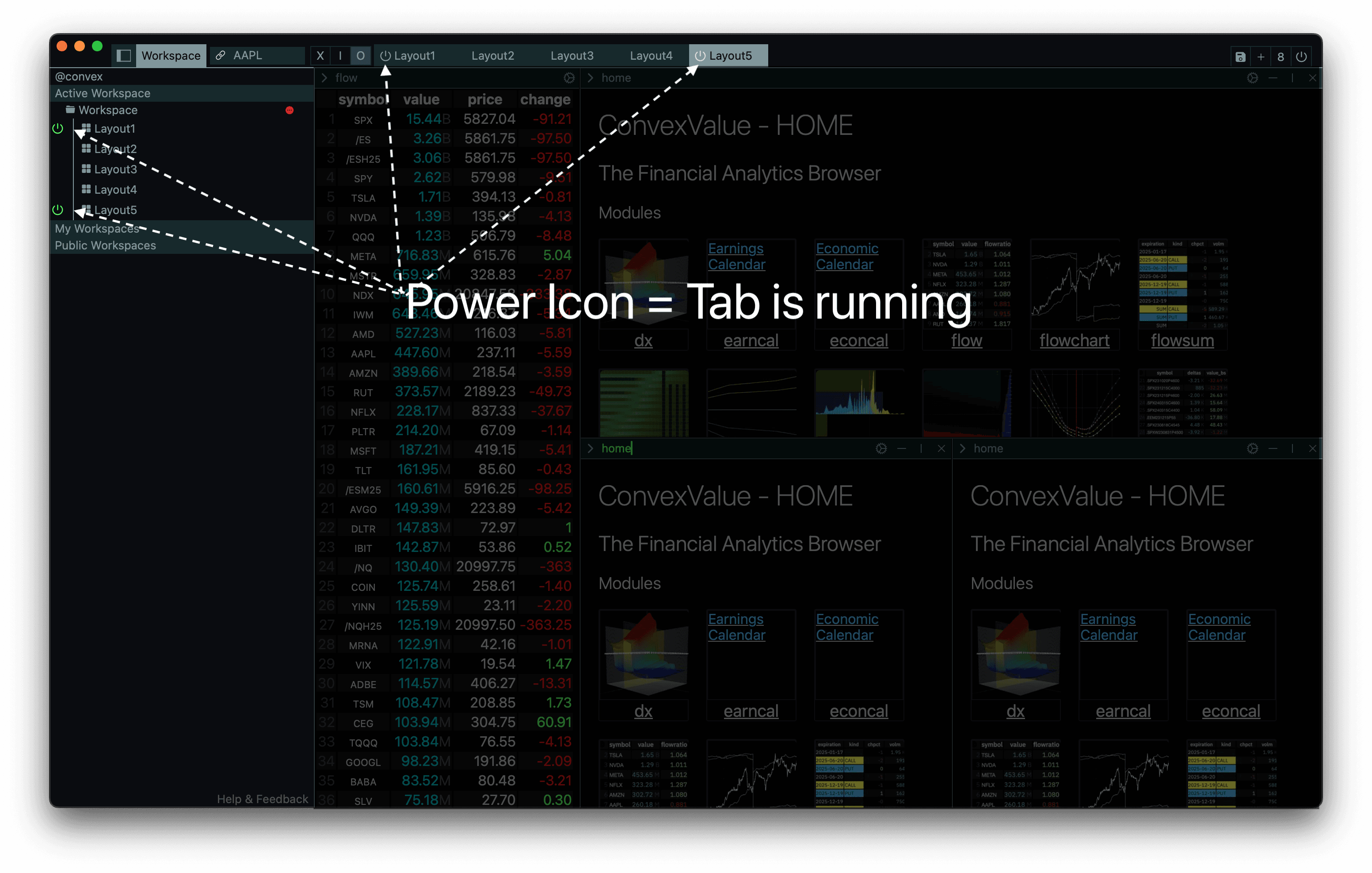Image resolution: width=1372 pixels, height=873 pixels.
Task: Click the 8 button in top-right toolbar
Action: pos(1281,57)
